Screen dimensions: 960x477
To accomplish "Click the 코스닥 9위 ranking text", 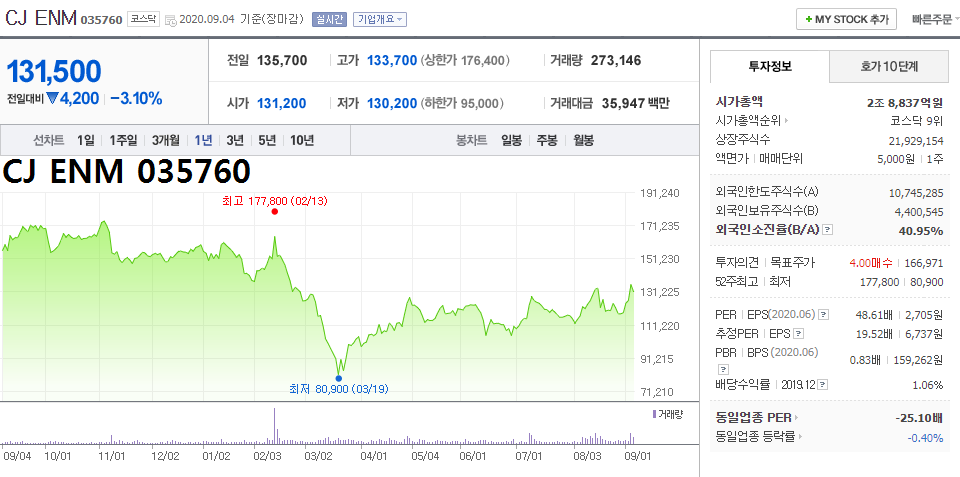I will [x=917, y=121].
